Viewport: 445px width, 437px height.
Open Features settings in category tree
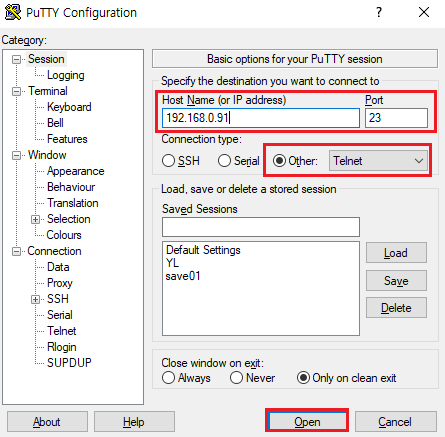coord(67,139)
